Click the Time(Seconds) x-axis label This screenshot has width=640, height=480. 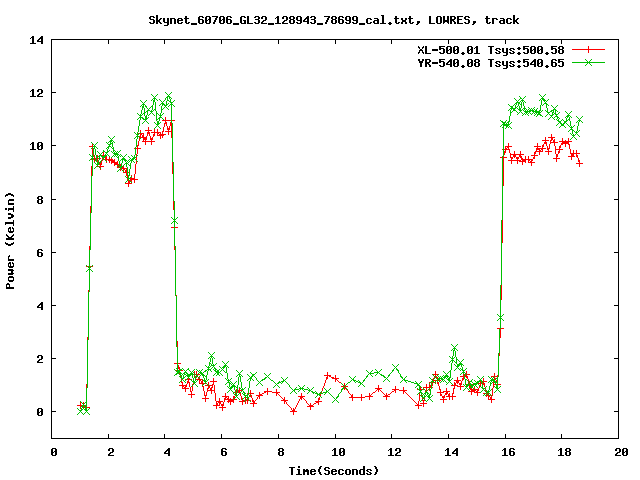[x=334, y=471]
